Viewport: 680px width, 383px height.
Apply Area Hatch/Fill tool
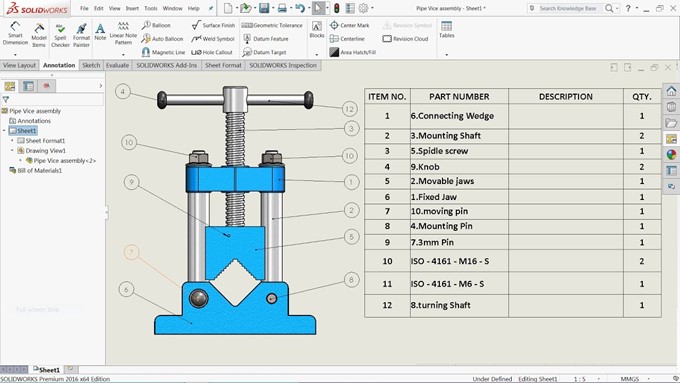[353, 52]
